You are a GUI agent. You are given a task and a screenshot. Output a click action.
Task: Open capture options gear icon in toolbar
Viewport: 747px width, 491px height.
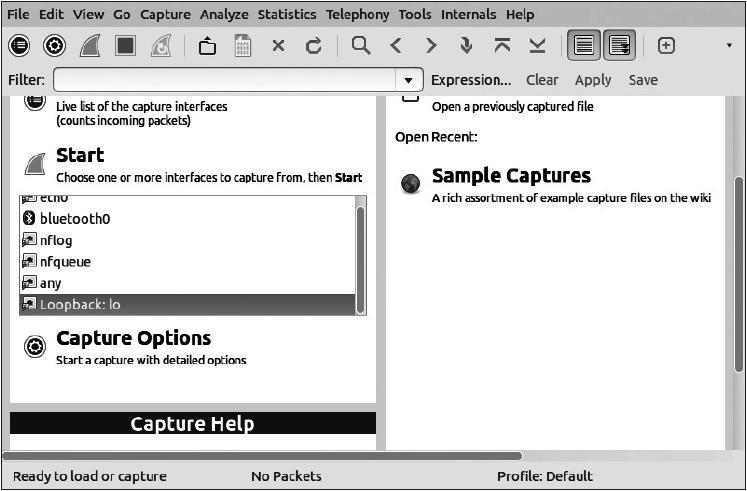(55, 46)
